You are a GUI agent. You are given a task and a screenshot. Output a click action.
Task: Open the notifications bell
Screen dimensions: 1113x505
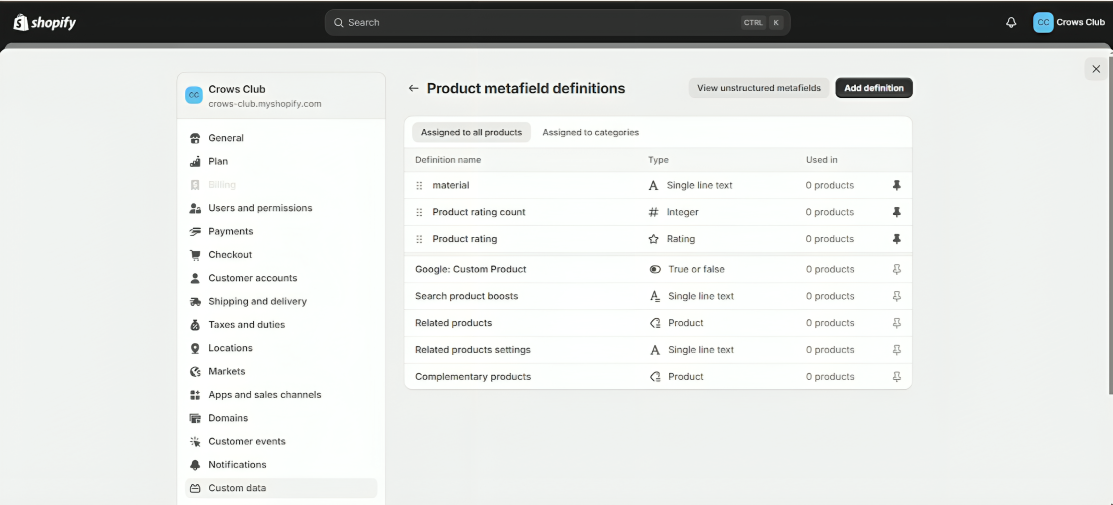pyautogui.click(x=1011, y=23)
